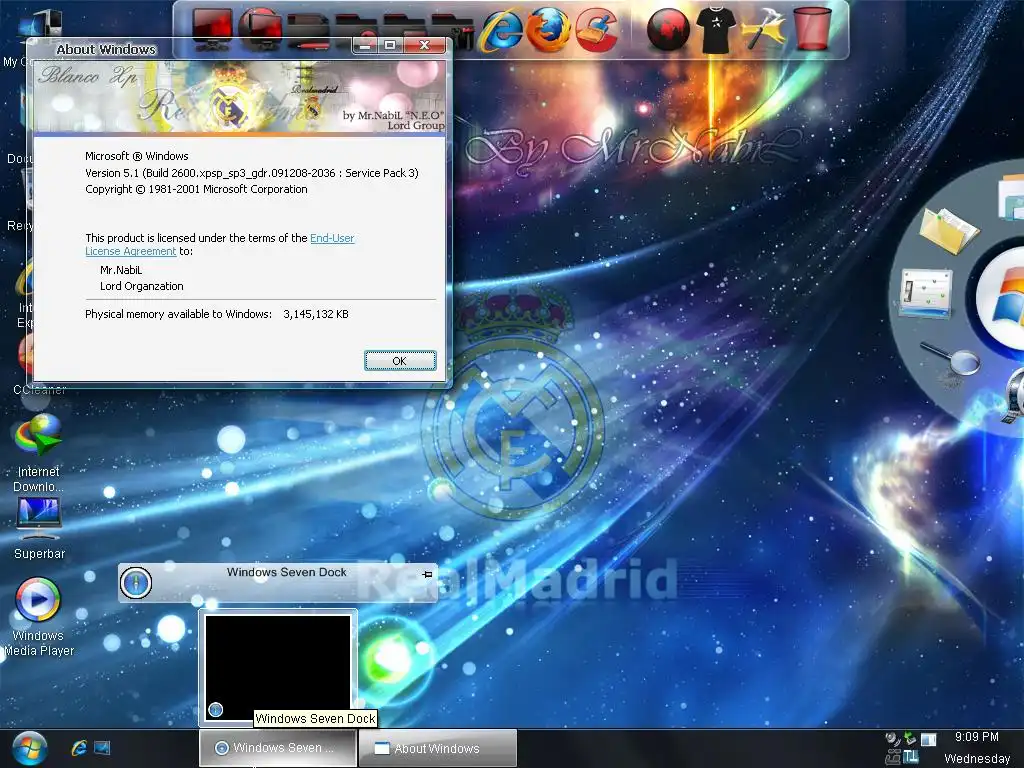Click the Windows logo orb in circular dock

click(1002, 297)
